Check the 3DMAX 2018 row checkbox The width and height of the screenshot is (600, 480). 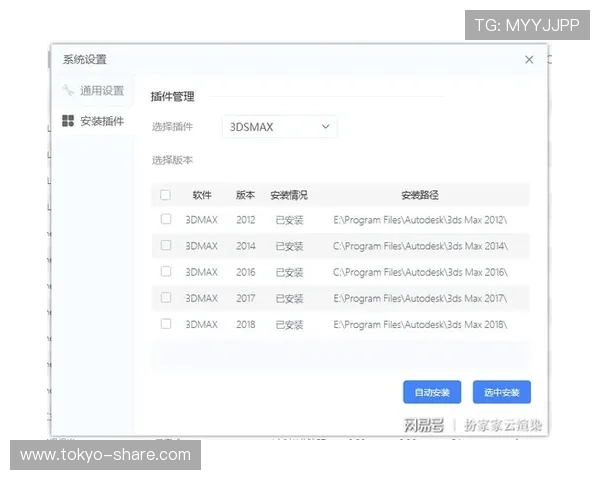coord(166,324)
